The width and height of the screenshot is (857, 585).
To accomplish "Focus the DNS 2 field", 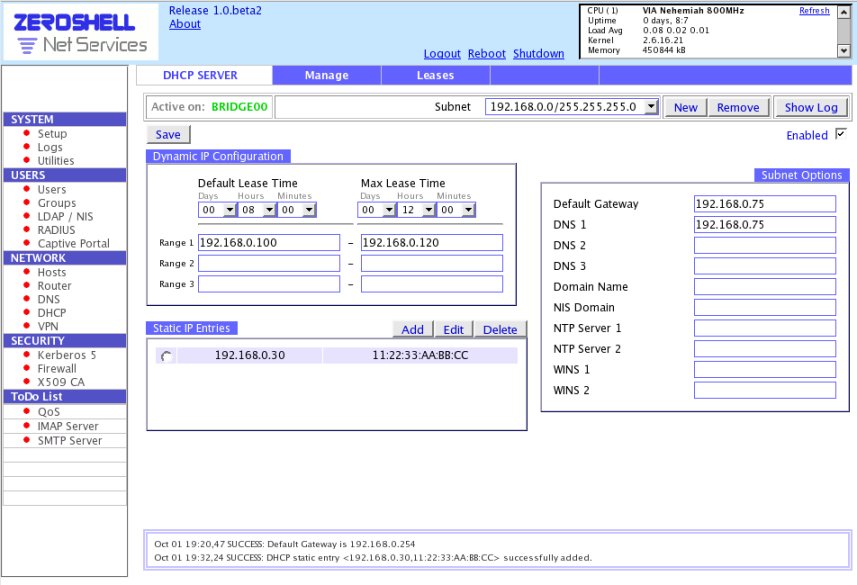I will pyautogui.click(x=765, y=245).
